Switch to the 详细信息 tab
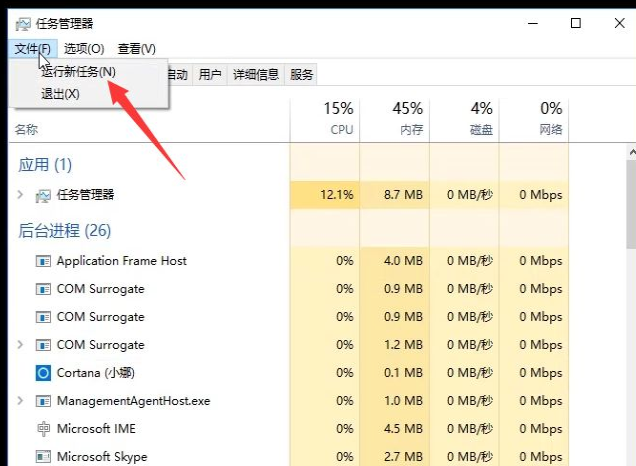Viewport: 636px width, 466px height. 256,75
